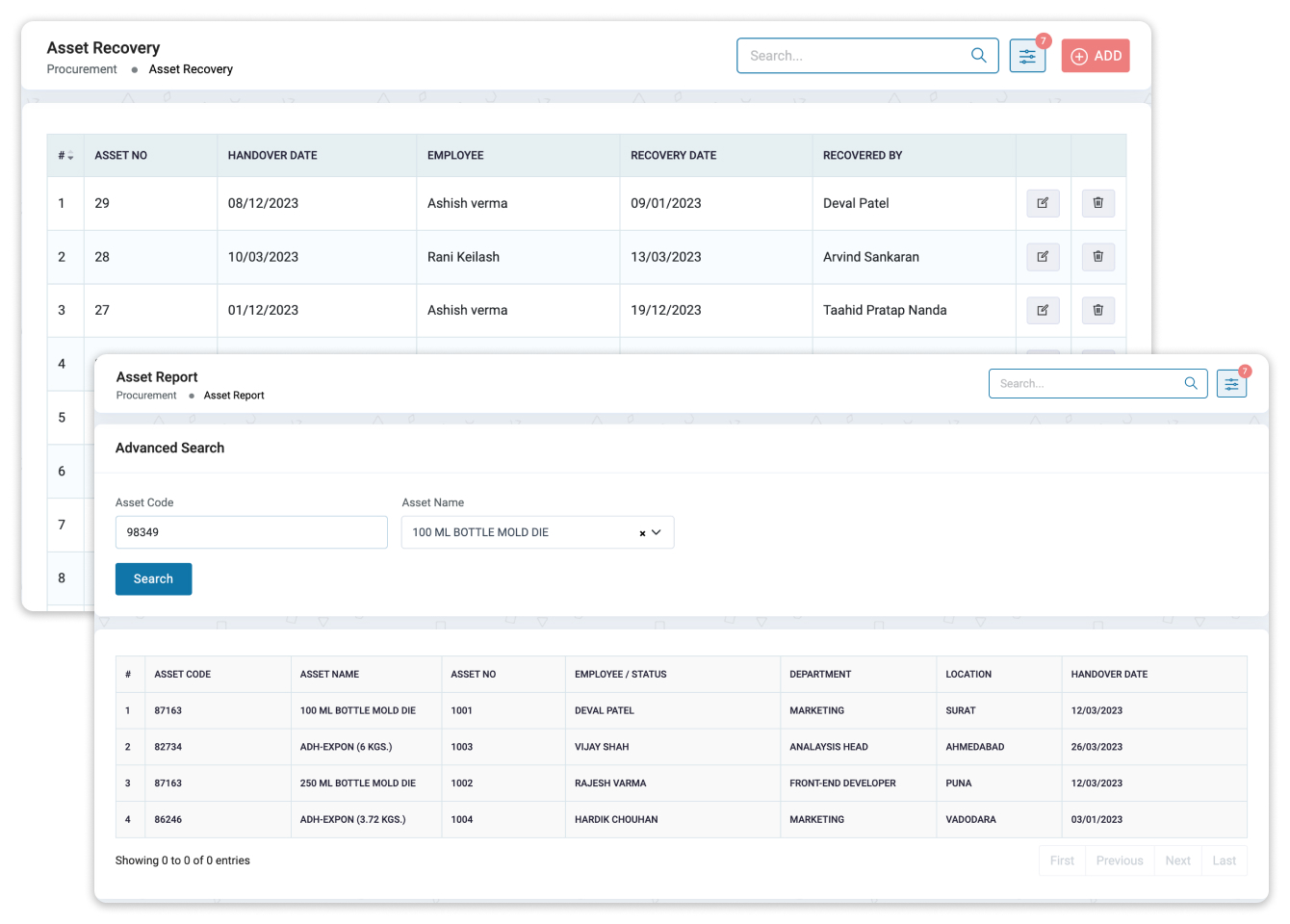Open the filter panel on Asset Report
Viewport: 1290px width, 924px height.
tap(1231, 383)
